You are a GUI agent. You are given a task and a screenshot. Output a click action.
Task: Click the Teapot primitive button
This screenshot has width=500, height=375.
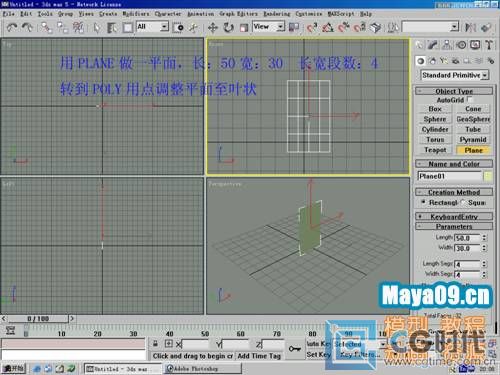click(435, 150)
